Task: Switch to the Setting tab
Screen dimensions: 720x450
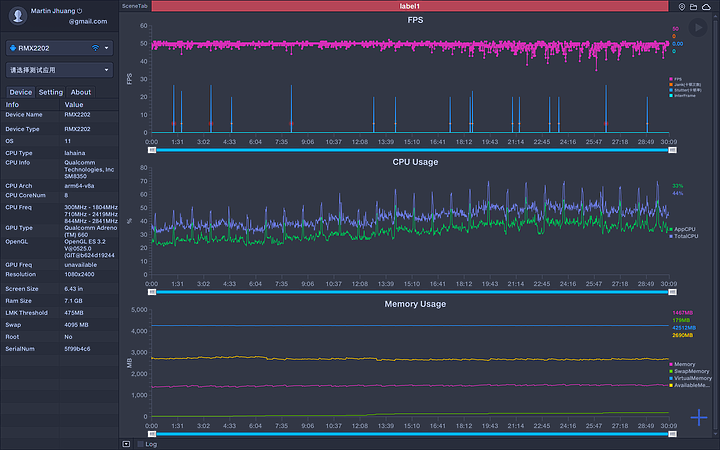Action: 51,92
